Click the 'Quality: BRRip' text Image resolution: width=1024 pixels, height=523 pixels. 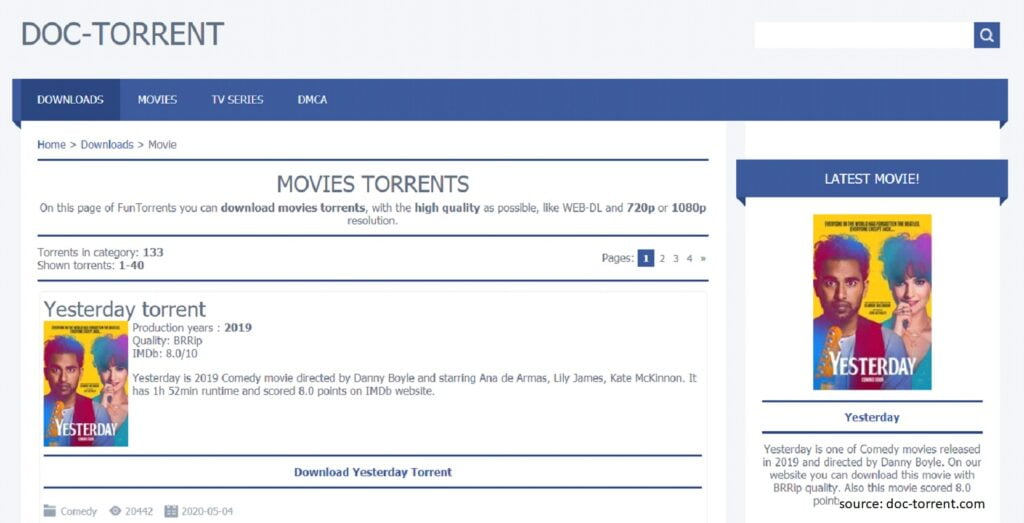click(167, 341)
